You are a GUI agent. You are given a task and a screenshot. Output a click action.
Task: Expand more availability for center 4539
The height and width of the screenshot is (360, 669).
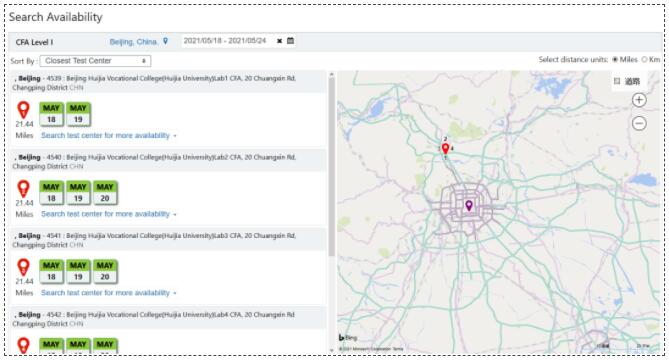click(x=109, y=136)
